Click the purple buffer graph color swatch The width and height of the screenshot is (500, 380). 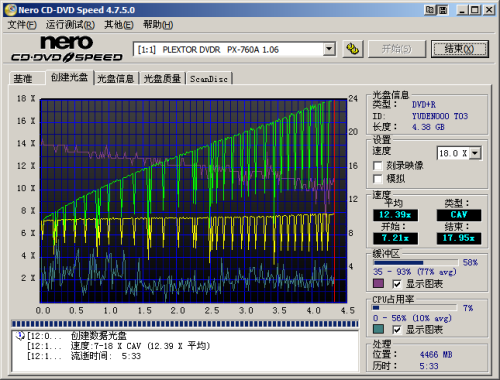point(378,284)
